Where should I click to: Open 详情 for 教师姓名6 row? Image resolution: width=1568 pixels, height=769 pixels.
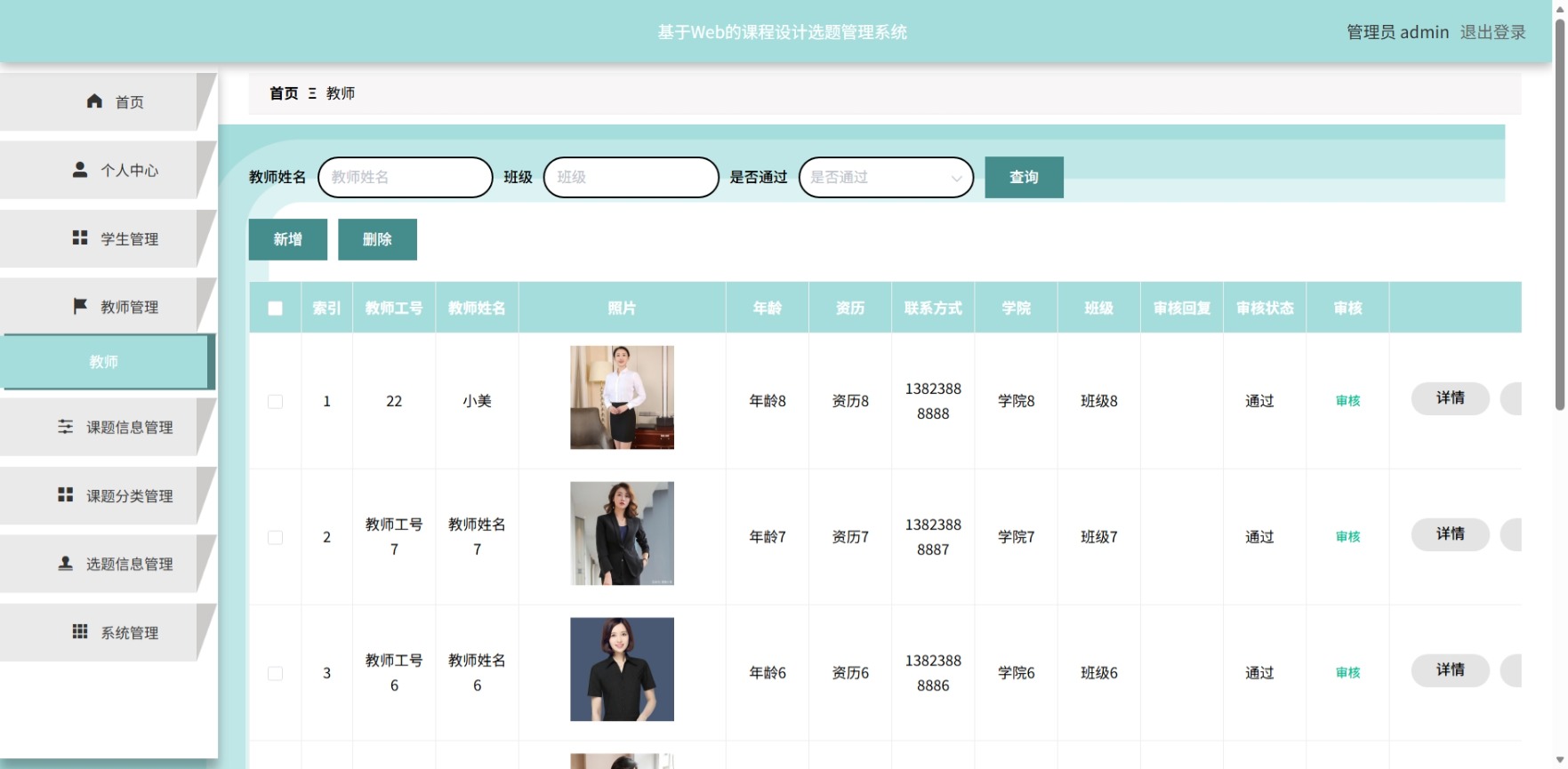click(1450, 669)
